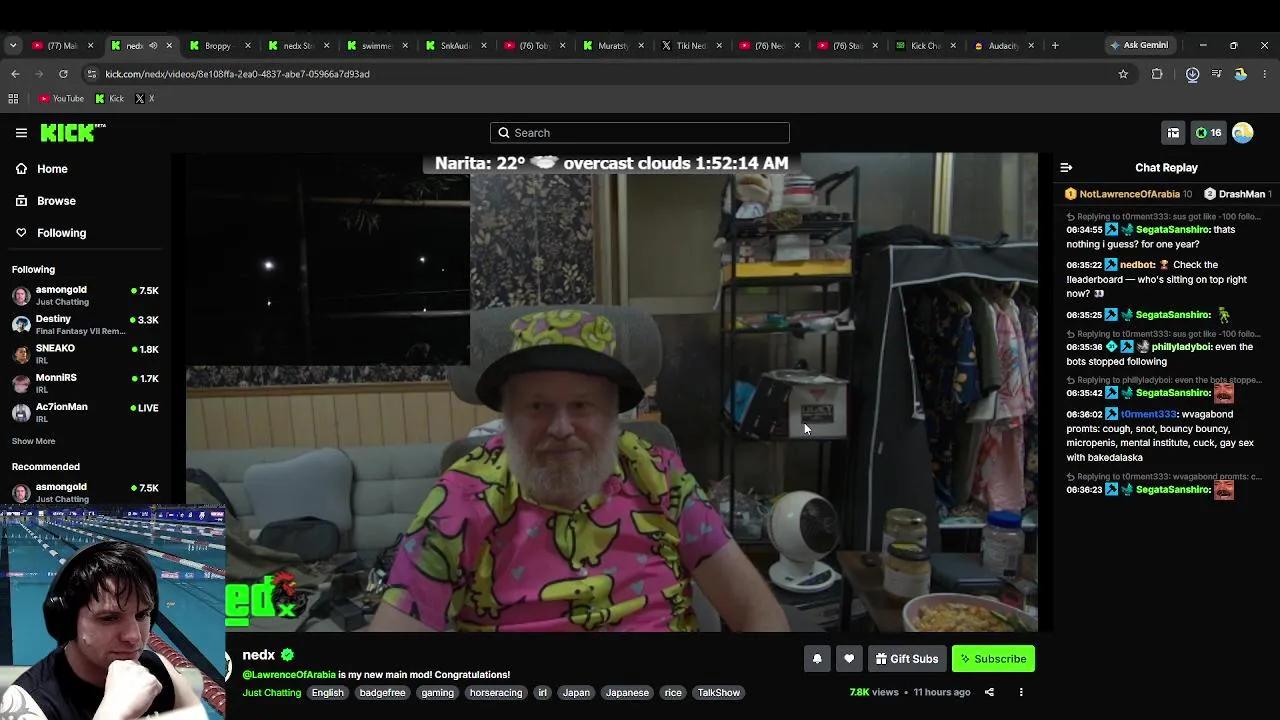Screen dimensions: 1280x720
Task: Collapse the Chat Replay panel
Action: click(1066, 168)
